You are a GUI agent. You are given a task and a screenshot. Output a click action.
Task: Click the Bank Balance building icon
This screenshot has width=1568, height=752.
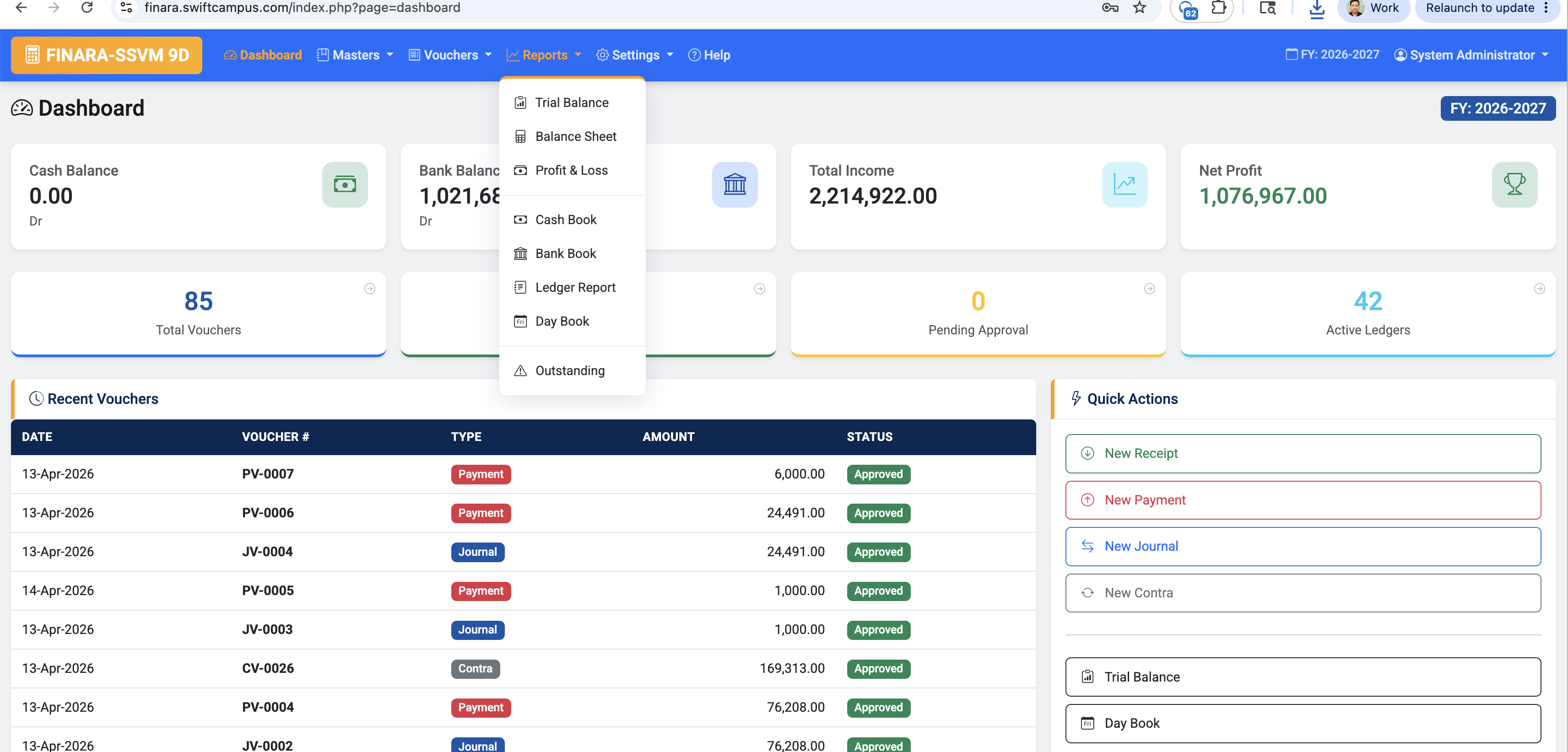(x=735, y=184)
